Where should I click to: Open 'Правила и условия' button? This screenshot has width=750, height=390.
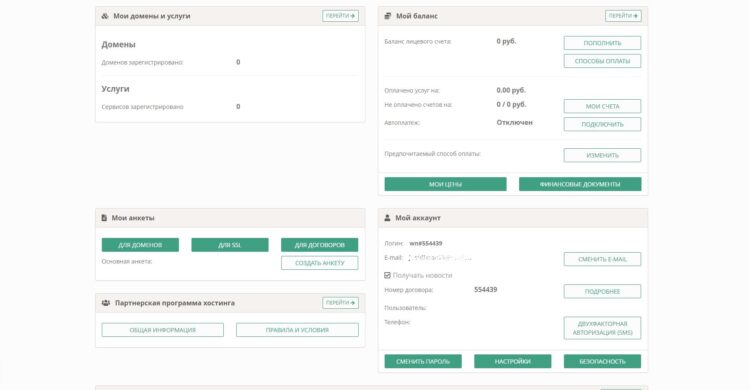coord(297,330)
